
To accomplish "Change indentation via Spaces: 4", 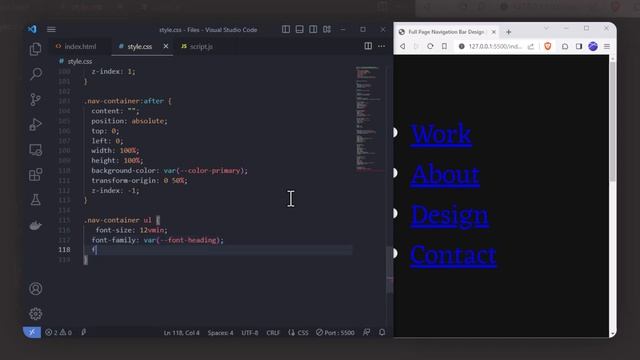I will coord(220,333).
